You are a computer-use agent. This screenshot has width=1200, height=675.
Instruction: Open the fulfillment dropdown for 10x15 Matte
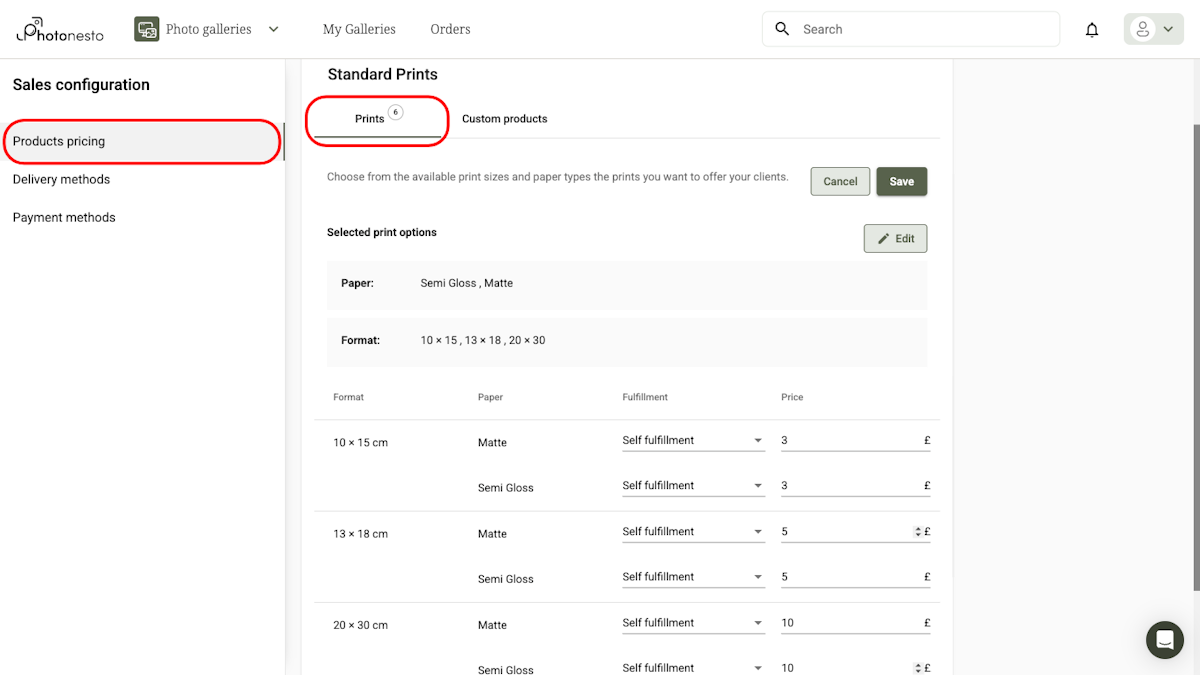click(x=757, y=440)
